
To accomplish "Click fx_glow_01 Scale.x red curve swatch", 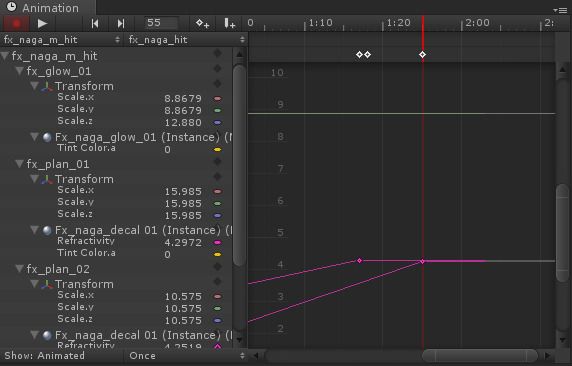I will (217, 99).
